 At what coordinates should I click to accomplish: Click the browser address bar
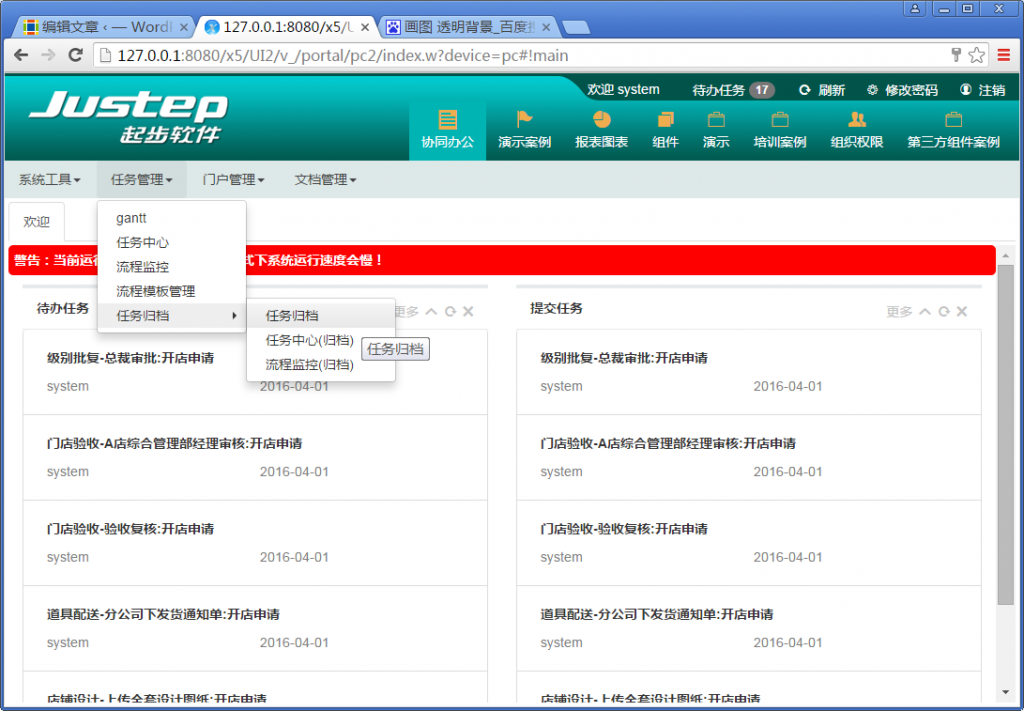tap(520, 55)
